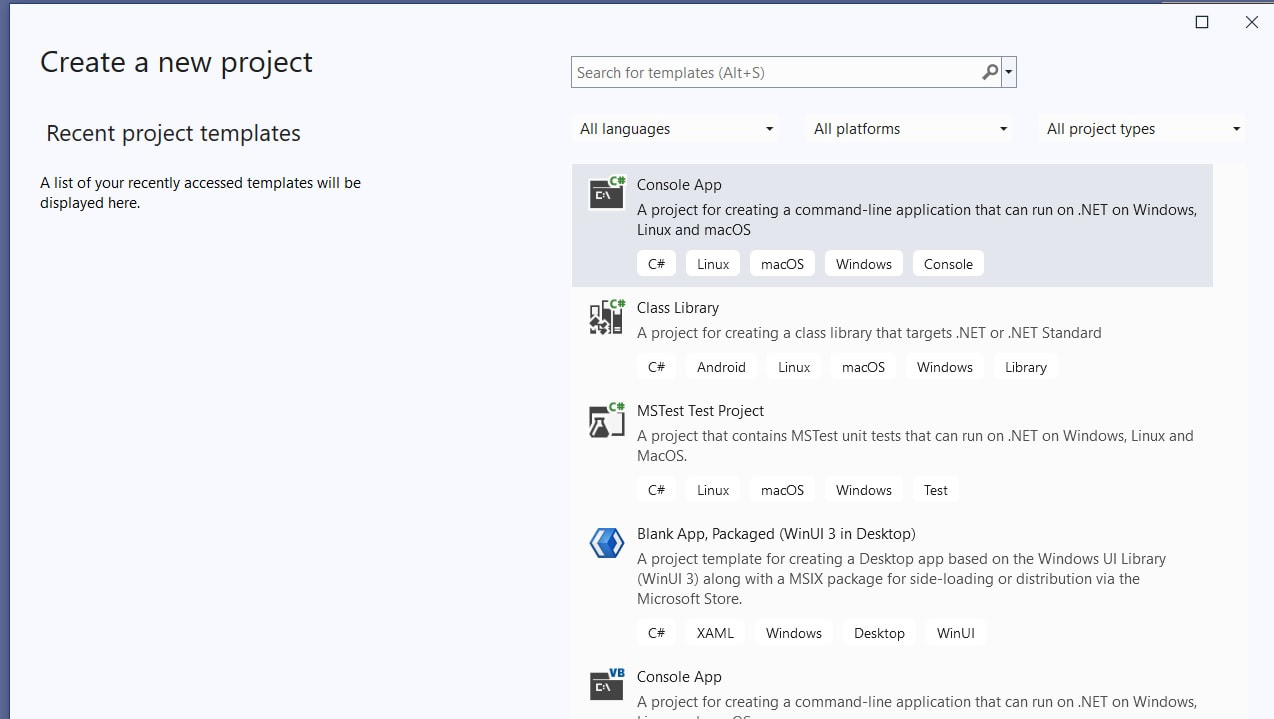The height and width of the screenshot is (719, 1274).
Task: Click the Windows tag under Class Library
Action: 945,367
